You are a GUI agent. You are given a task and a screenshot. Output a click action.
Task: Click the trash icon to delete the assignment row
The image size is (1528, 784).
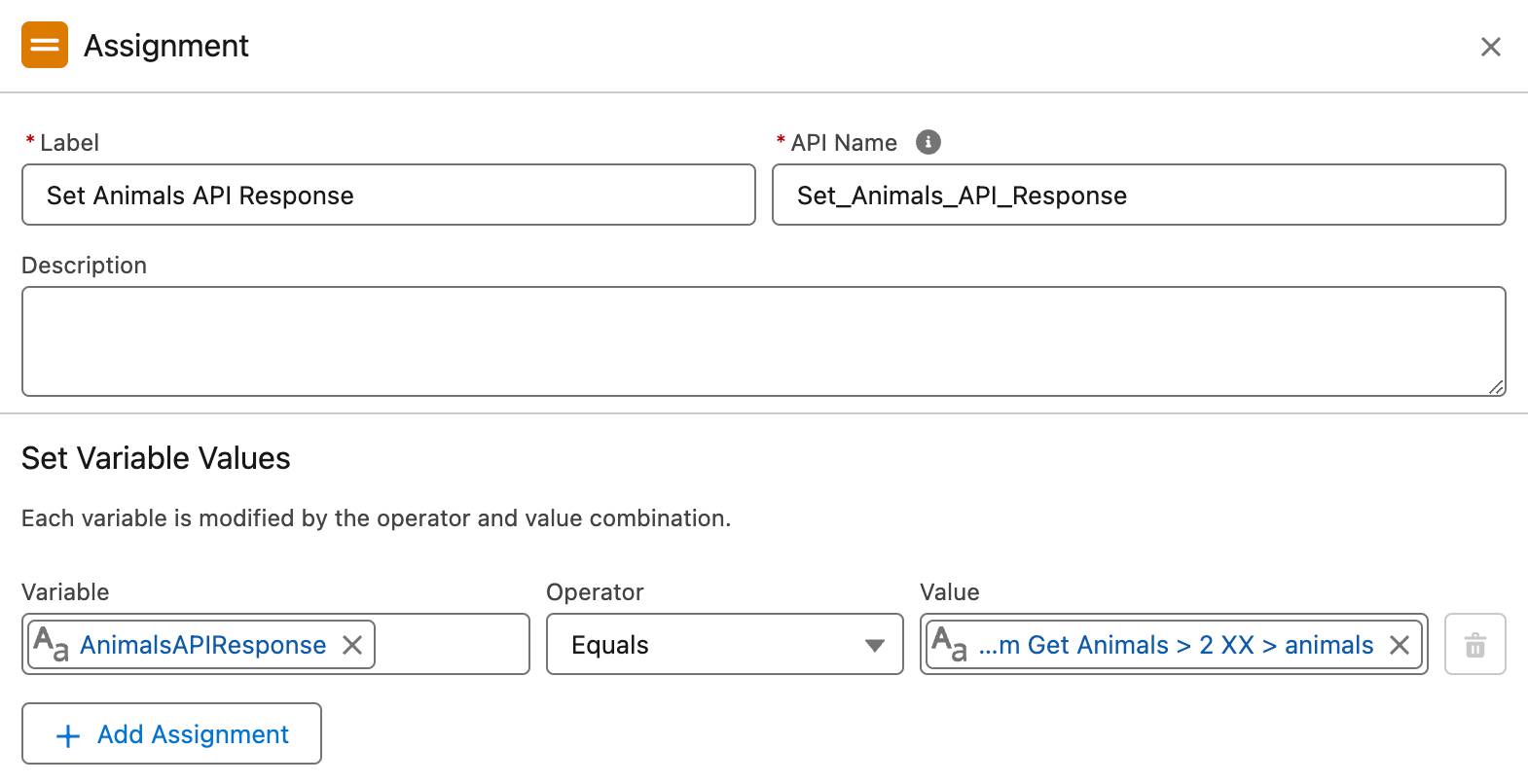click(1474, 644)
